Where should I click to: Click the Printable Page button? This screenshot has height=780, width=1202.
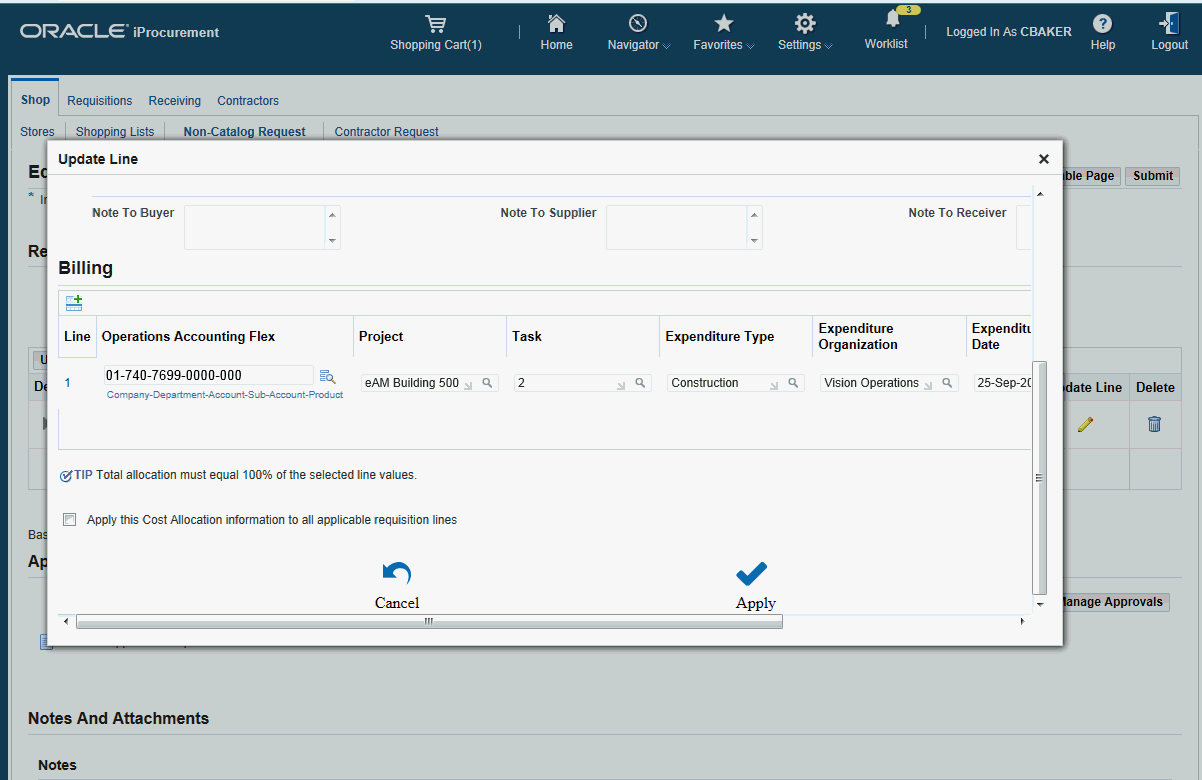click(1090, 176)
